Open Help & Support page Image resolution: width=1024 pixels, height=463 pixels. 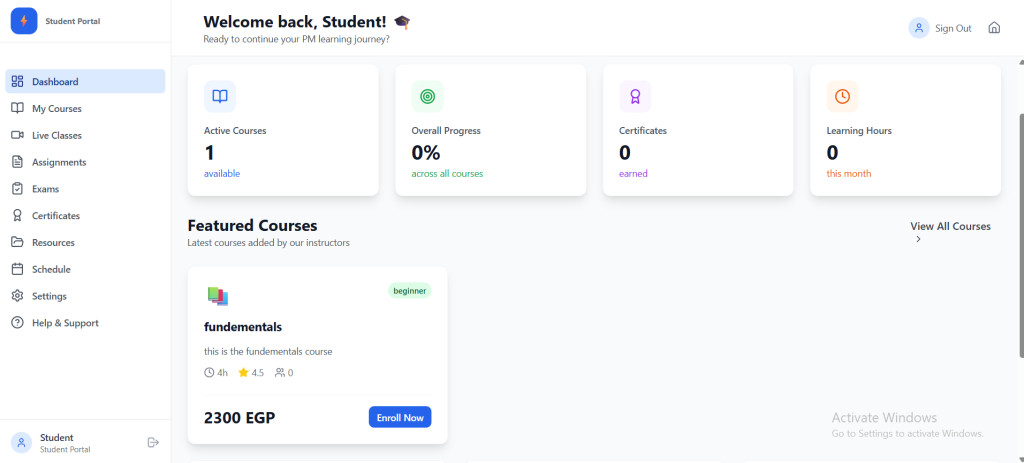pyautogui.click(x=65, y=323)
